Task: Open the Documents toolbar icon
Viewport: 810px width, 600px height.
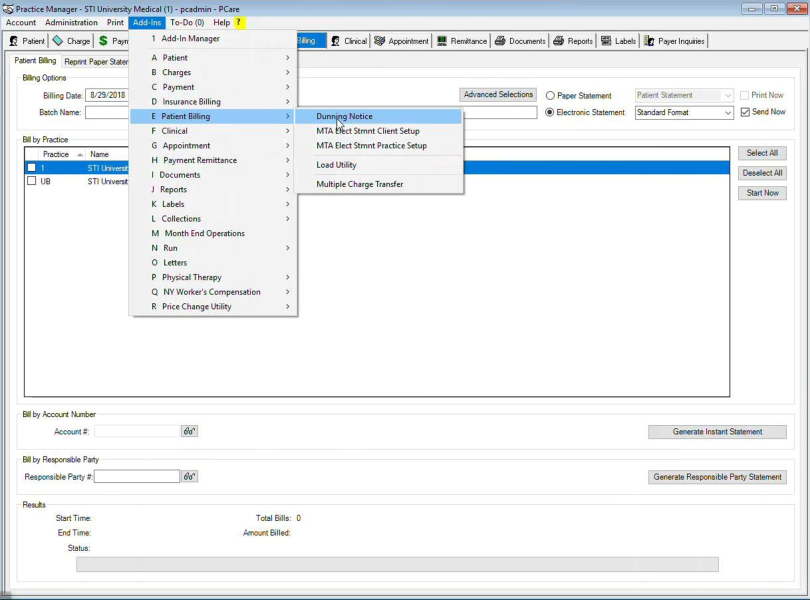Action: (520, 41)
